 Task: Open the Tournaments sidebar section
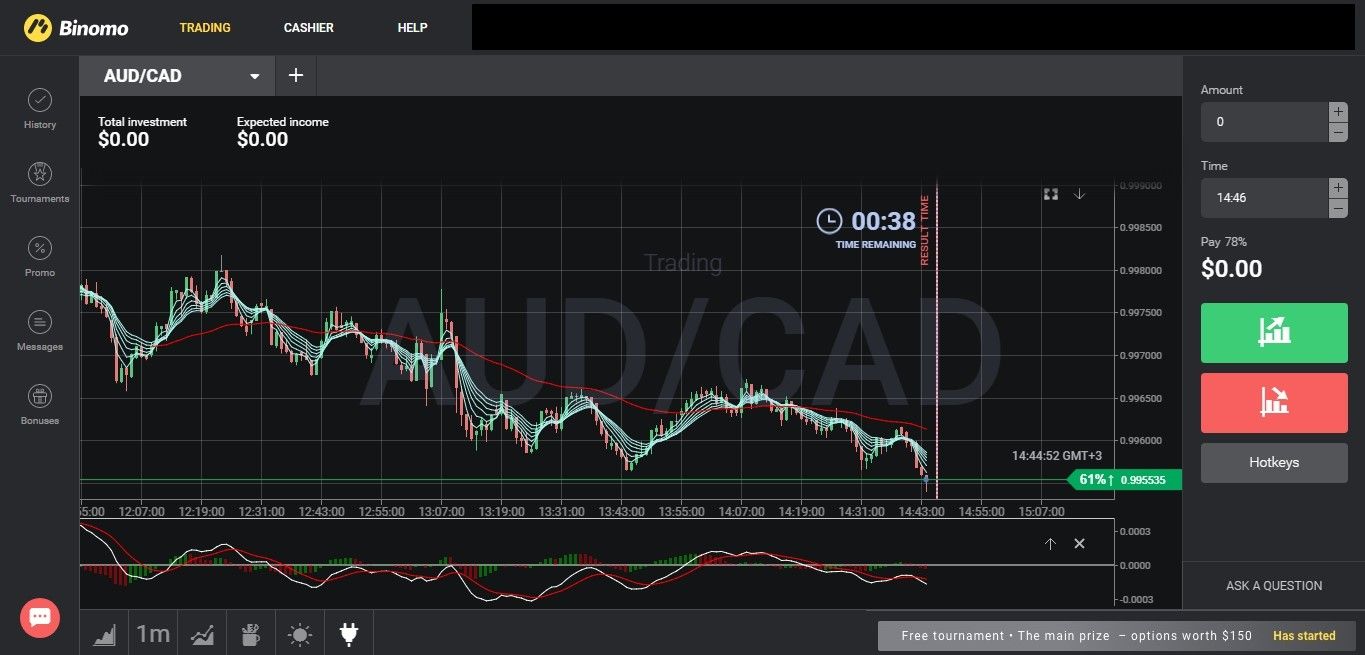click(40, 183)
